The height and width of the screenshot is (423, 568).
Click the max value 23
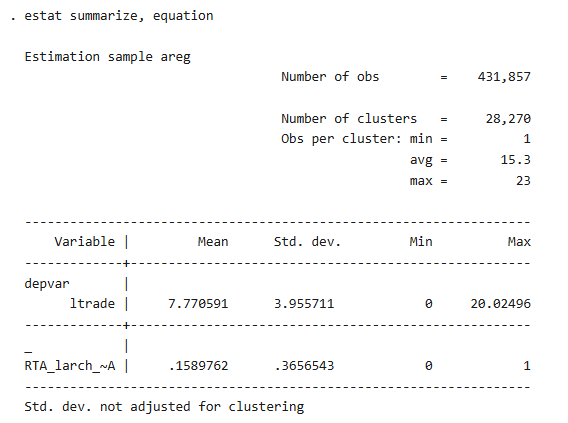(523, 180)
